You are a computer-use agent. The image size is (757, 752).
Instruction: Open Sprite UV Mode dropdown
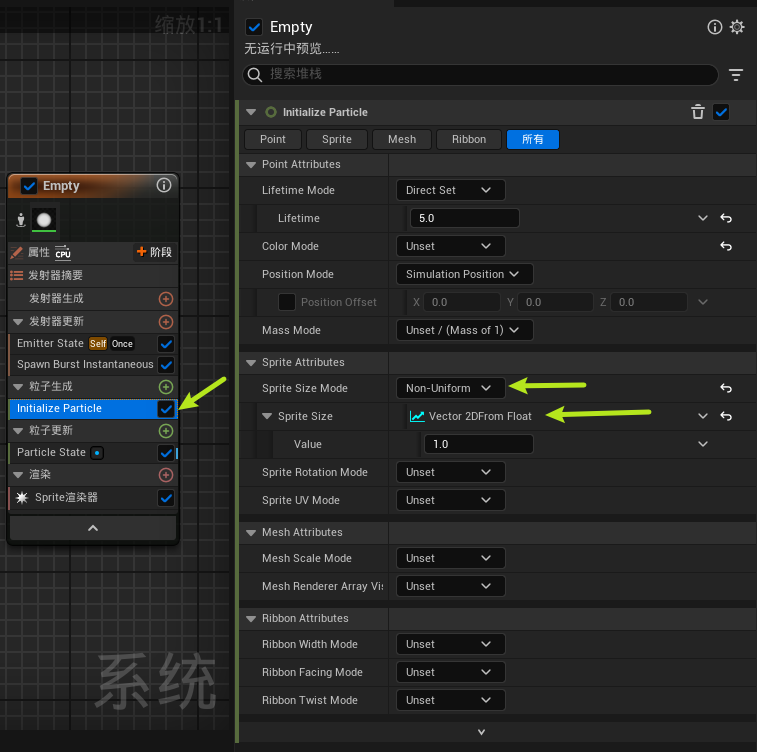[450, 500]
